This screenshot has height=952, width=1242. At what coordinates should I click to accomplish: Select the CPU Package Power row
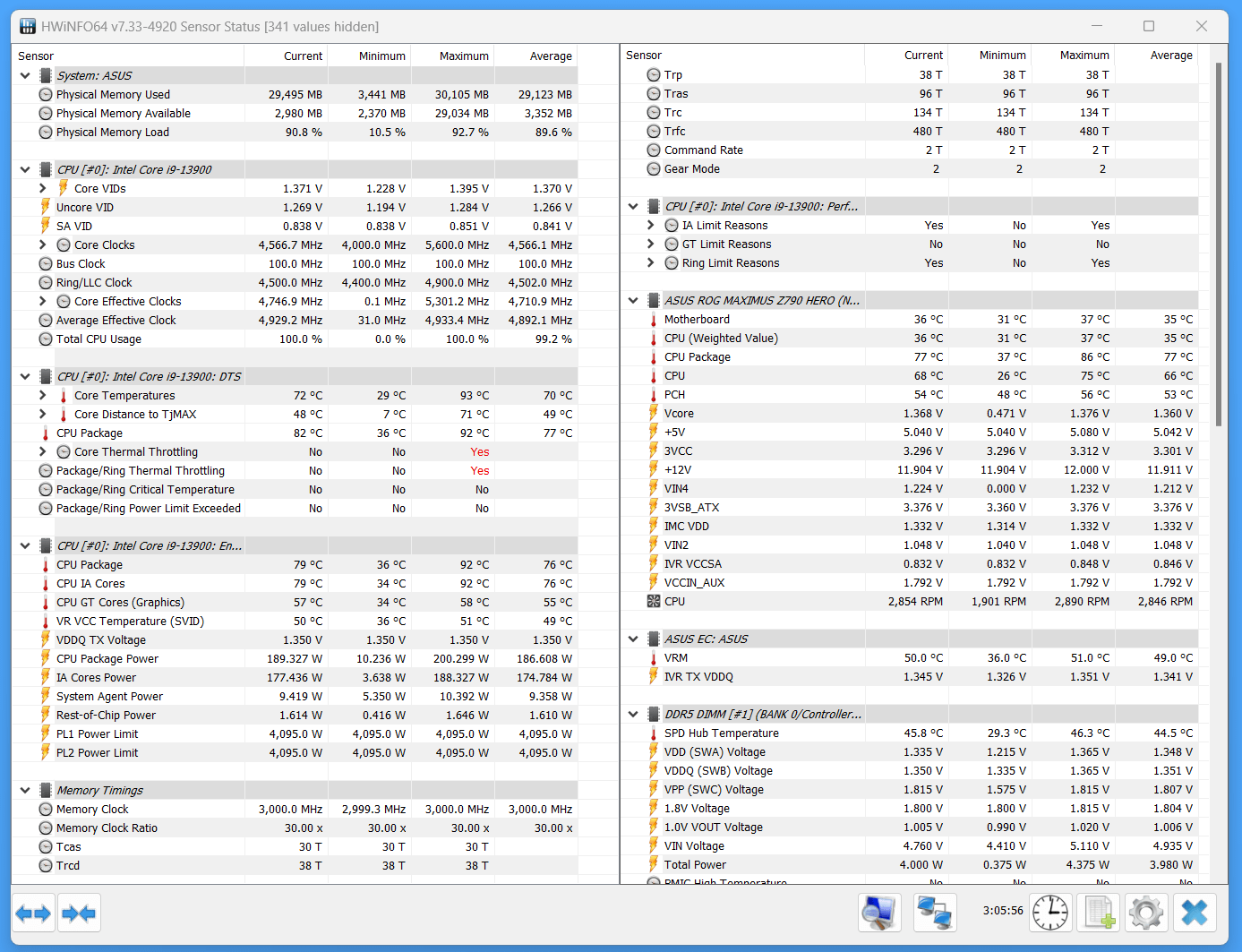(107, 659)
